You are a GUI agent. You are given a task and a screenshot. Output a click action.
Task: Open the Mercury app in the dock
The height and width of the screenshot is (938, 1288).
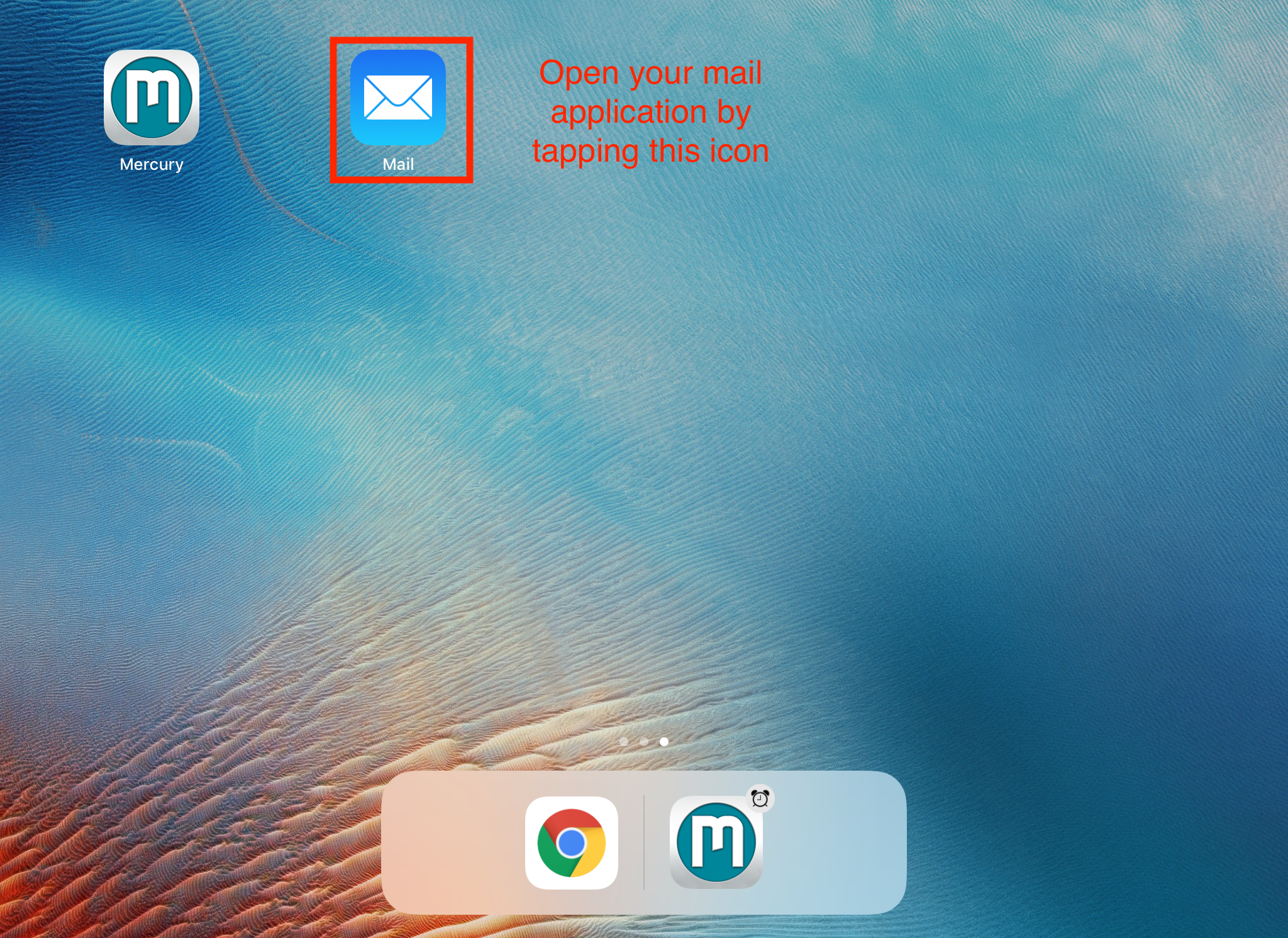click(x=716, y=843)
